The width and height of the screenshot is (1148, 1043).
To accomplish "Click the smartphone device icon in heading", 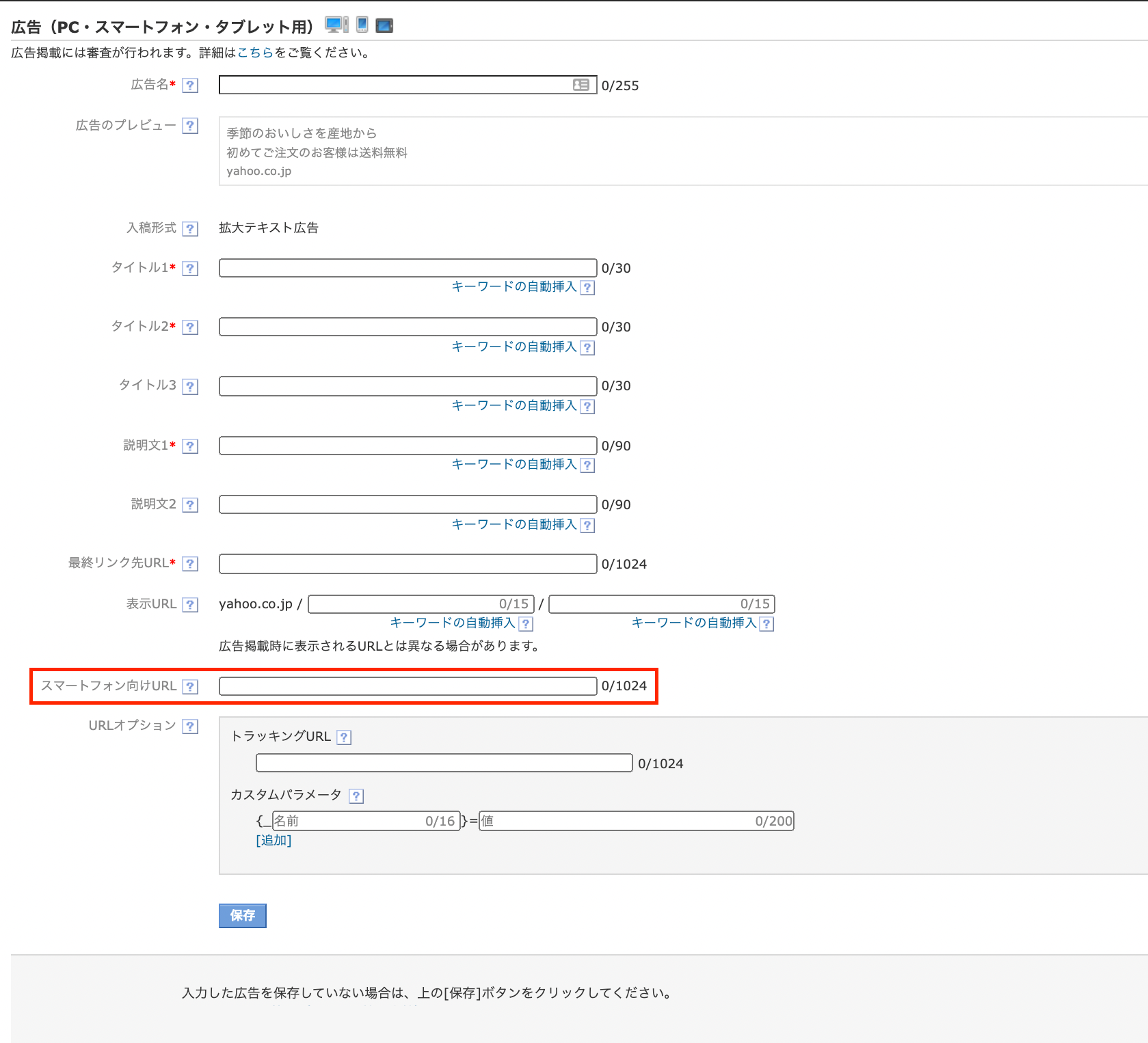I will pos(362,25).
